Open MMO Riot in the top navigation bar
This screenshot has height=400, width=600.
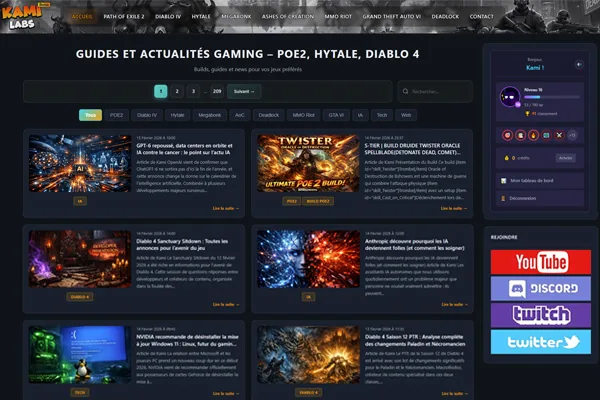pyautogui.click(x=338, y=16)
